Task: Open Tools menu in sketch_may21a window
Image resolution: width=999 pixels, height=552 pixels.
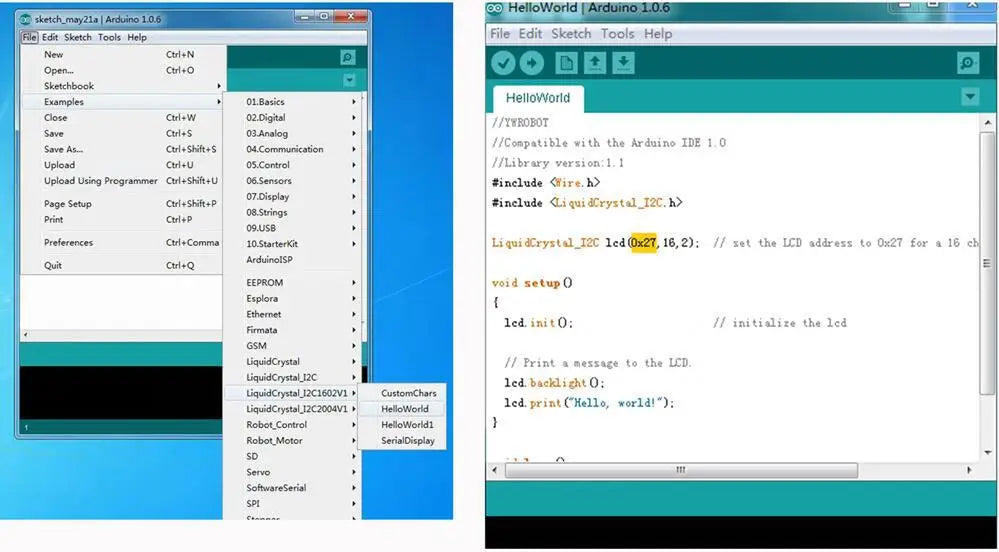Action: [x=109, y=38]
